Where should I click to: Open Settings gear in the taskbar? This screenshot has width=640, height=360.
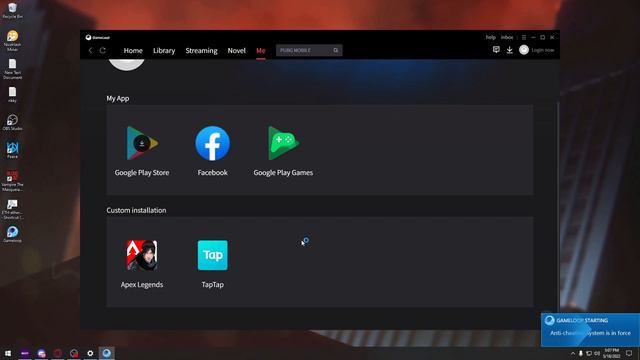click(90, 353)
